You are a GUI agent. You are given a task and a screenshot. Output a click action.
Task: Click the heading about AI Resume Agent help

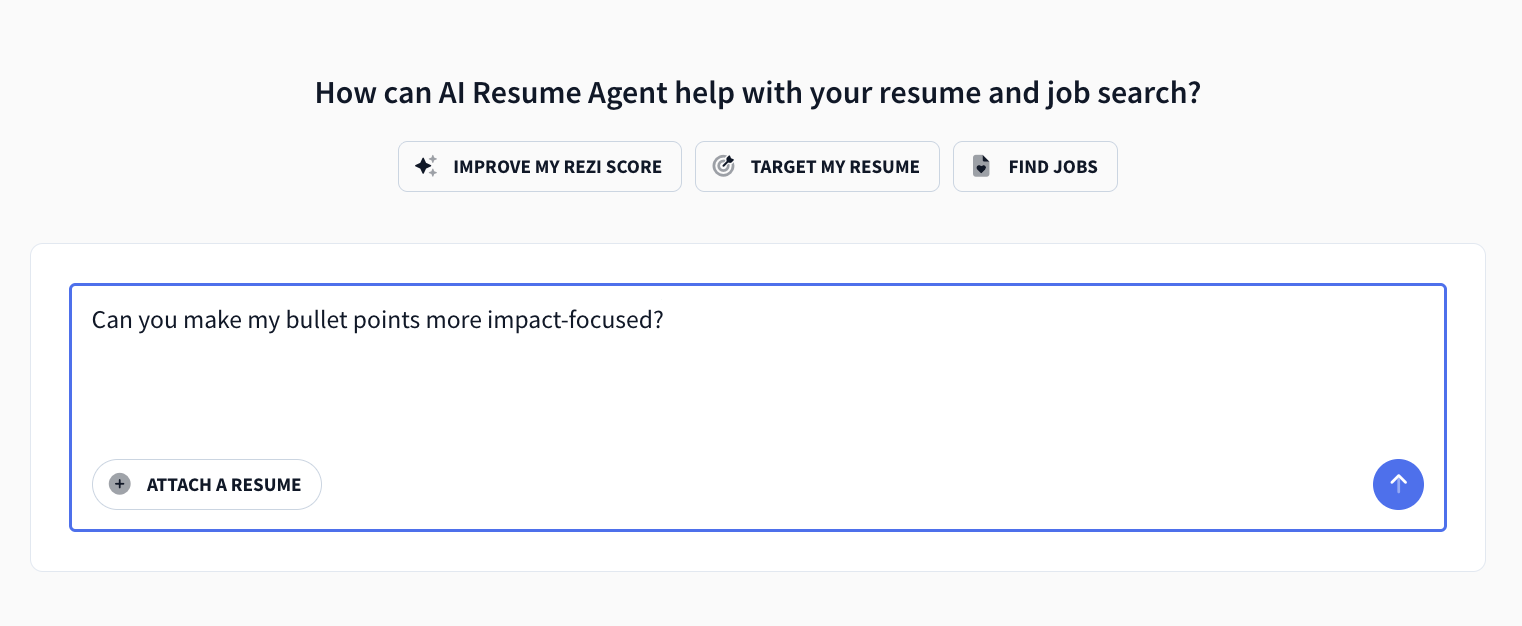[758, 92]
